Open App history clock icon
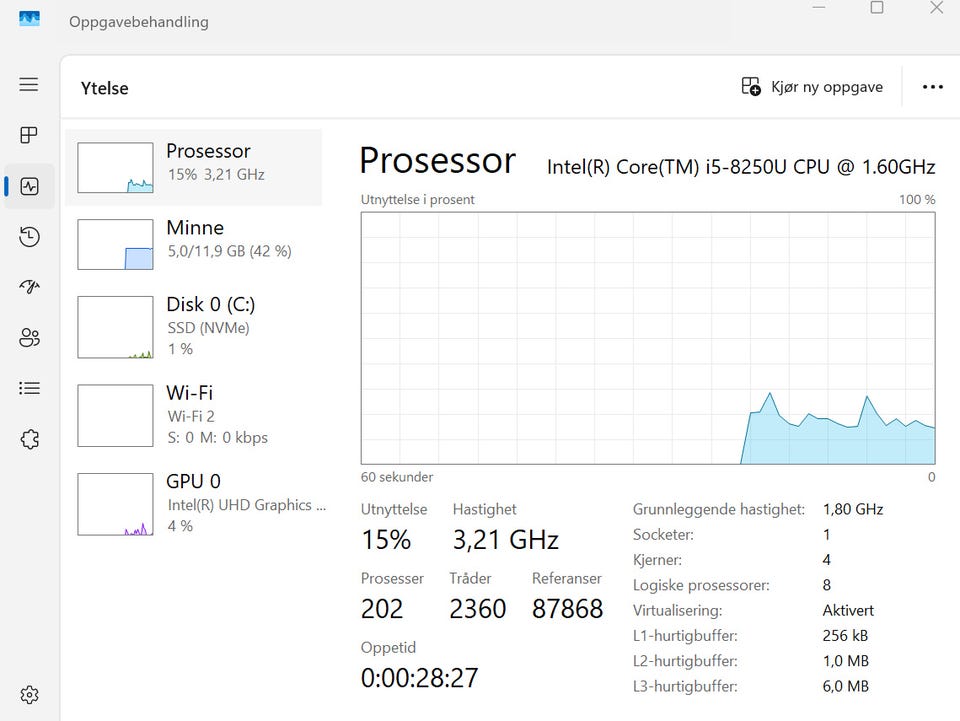960x721 pixels. (29, 237)
